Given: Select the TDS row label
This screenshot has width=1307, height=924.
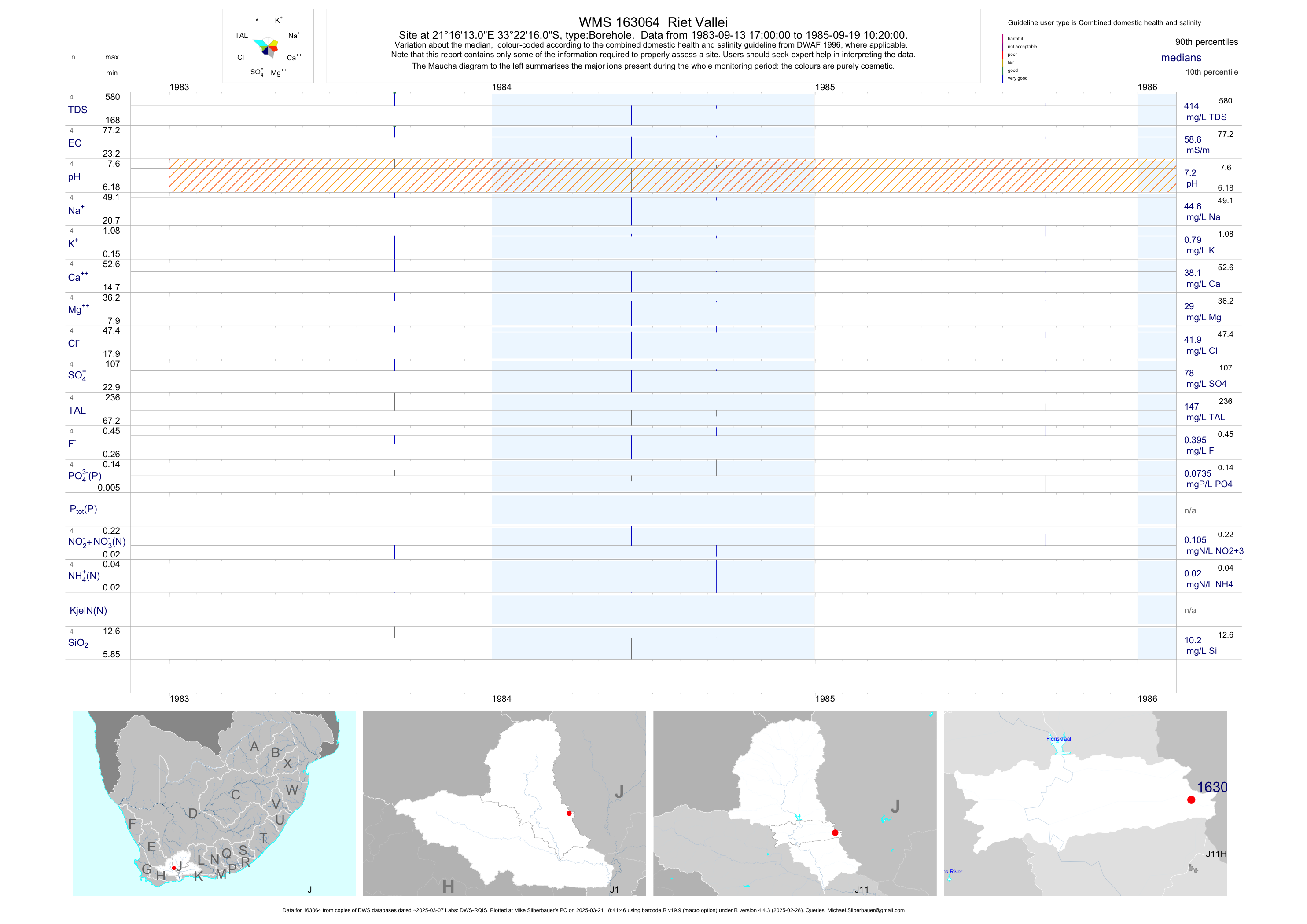Looking at the screenshot, I should [77, 110].
